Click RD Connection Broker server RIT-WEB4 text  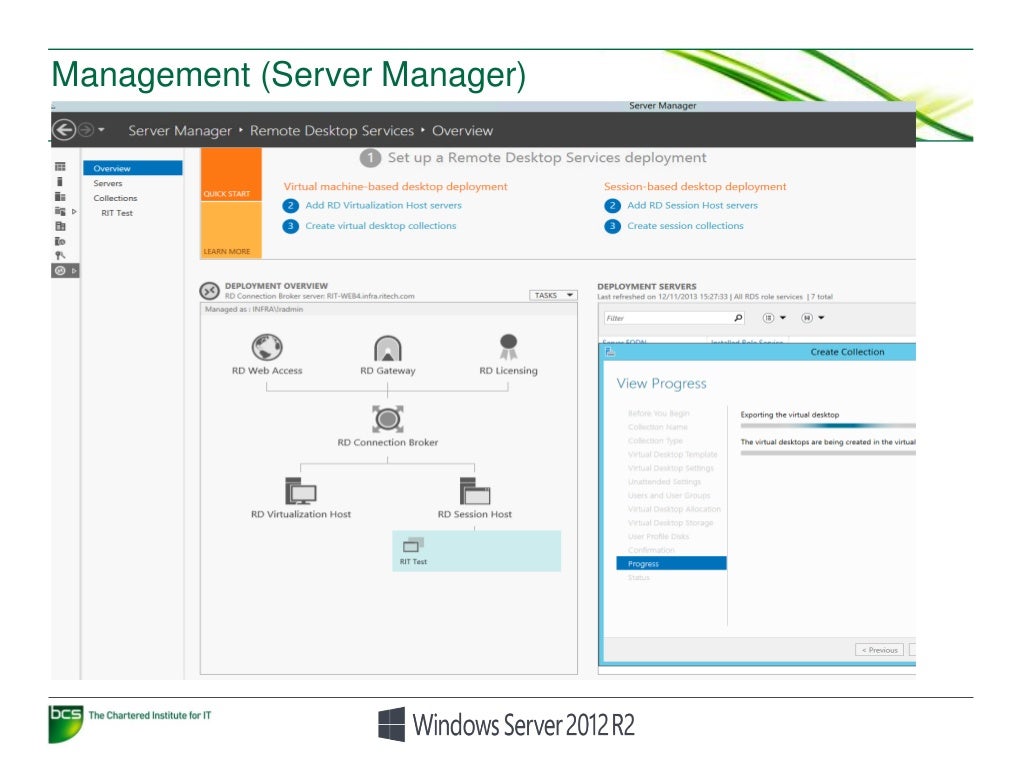(x=319, y=296)
